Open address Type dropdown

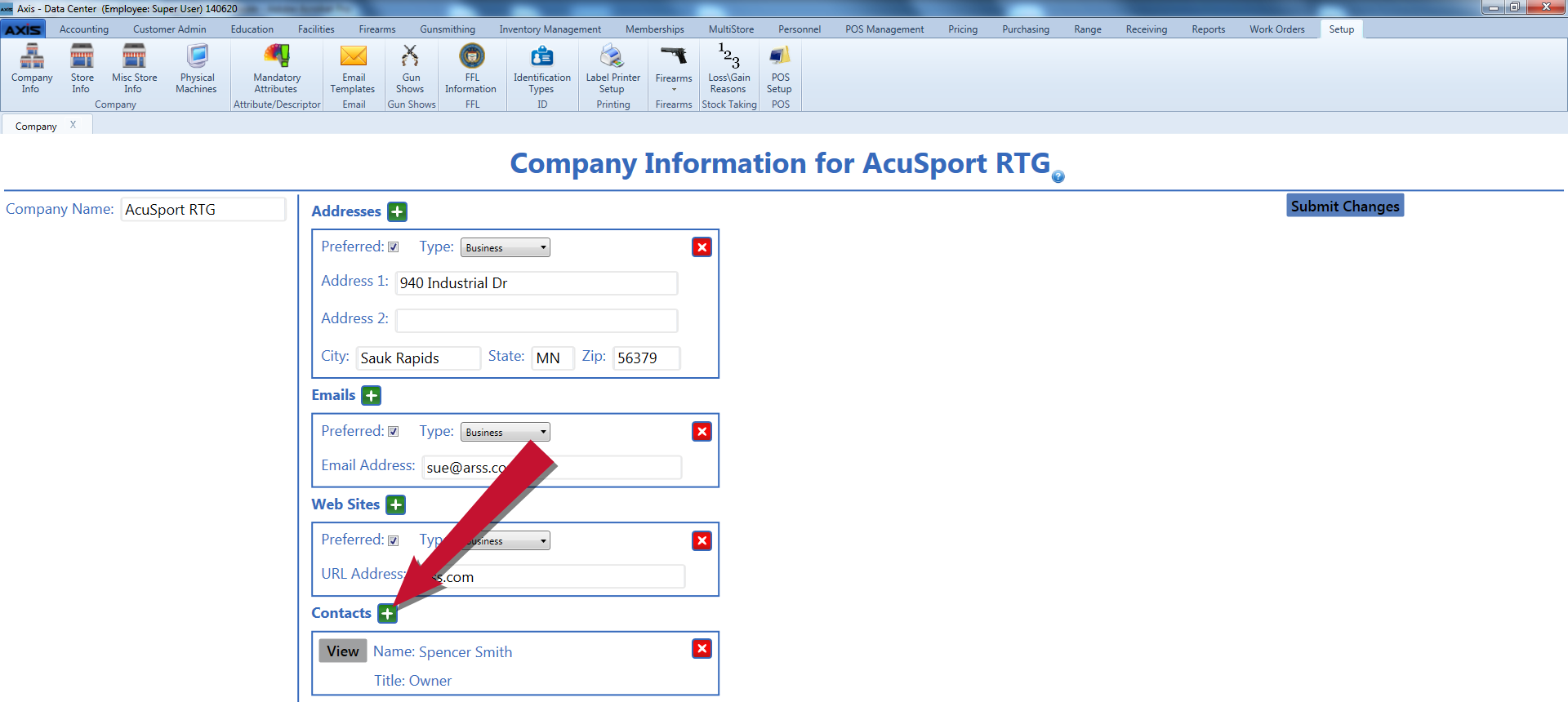click(506, 247)
